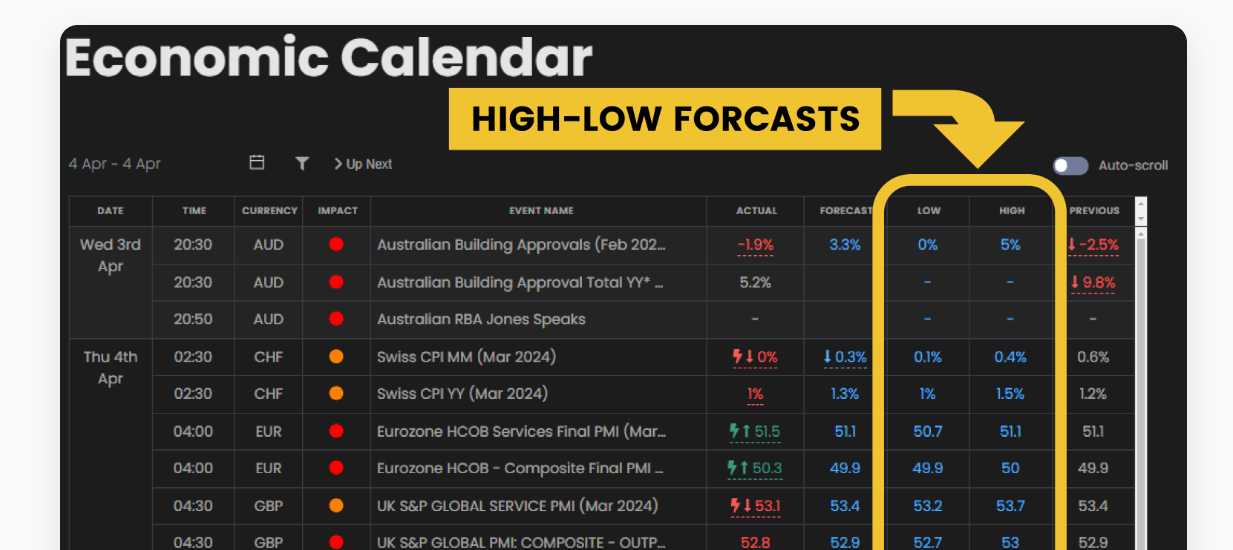
Task: Open the 4 Apr - 4 Apr date range
Action: [115, 164]
